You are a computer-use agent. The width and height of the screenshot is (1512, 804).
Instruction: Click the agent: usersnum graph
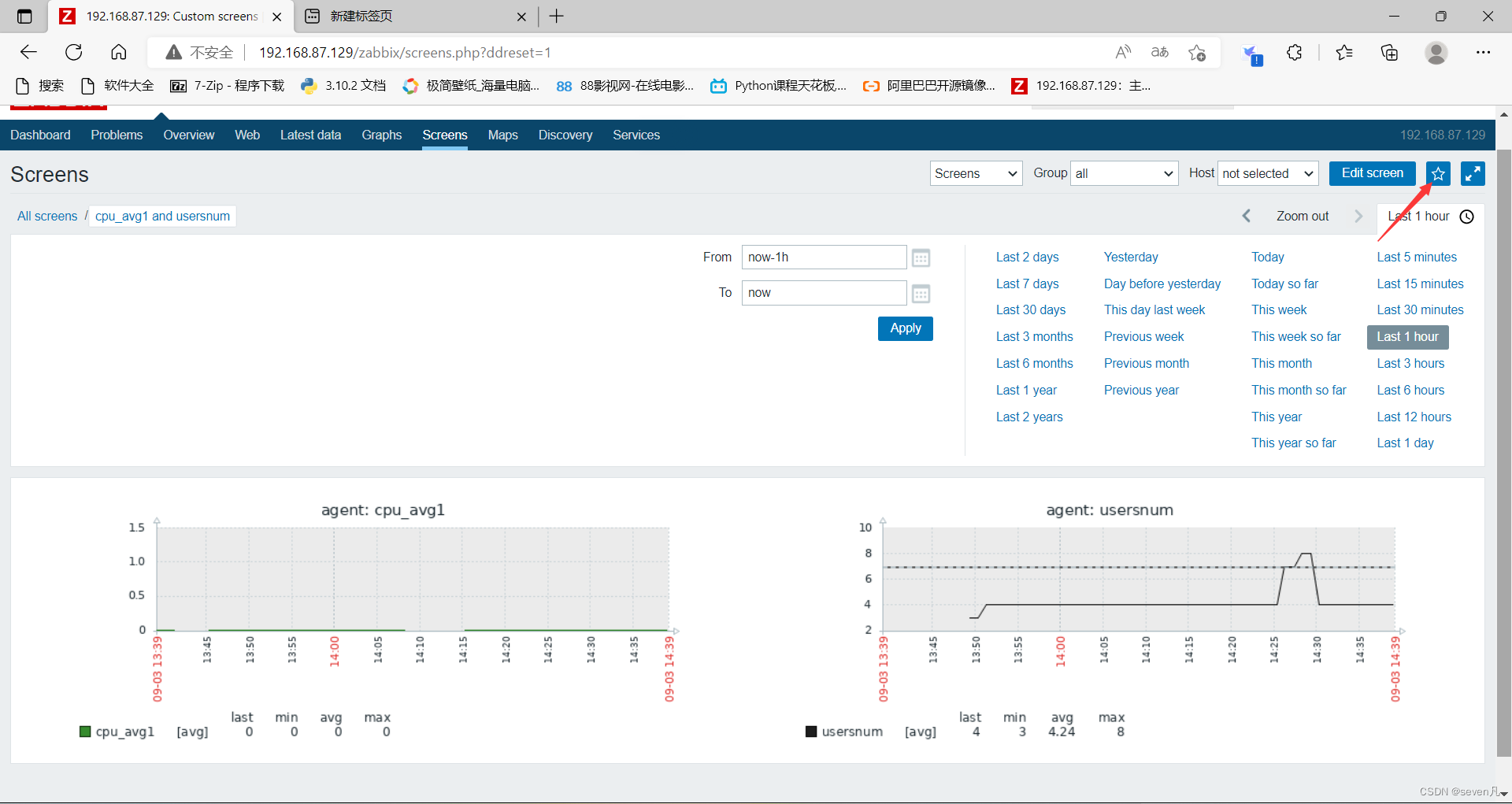pyautogui.click(x=1139, y=579)
